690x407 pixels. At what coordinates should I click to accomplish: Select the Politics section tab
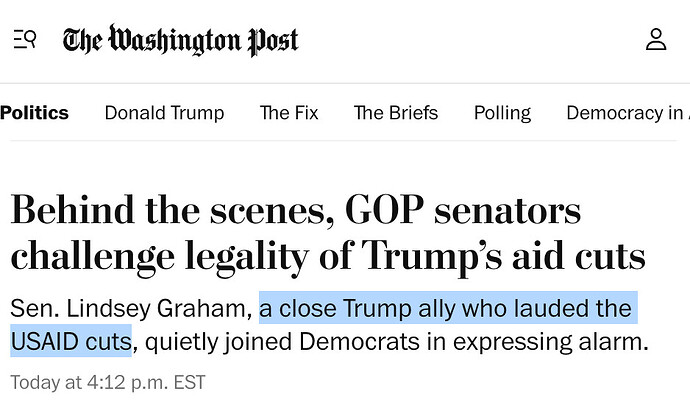[34, 113]
